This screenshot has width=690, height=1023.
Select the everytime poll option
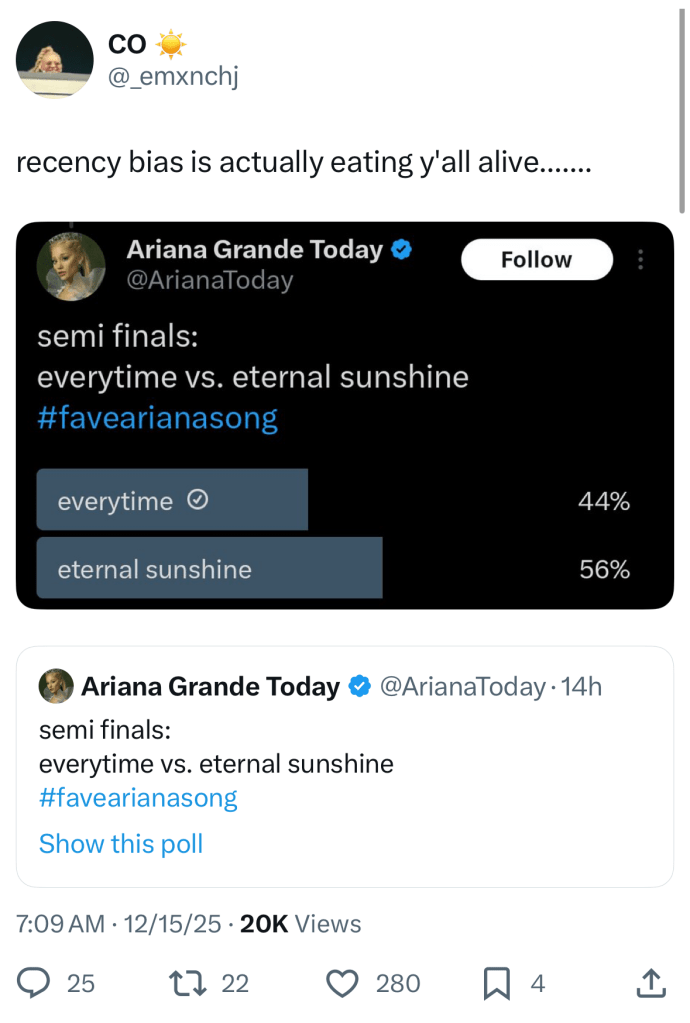(172, 500)
